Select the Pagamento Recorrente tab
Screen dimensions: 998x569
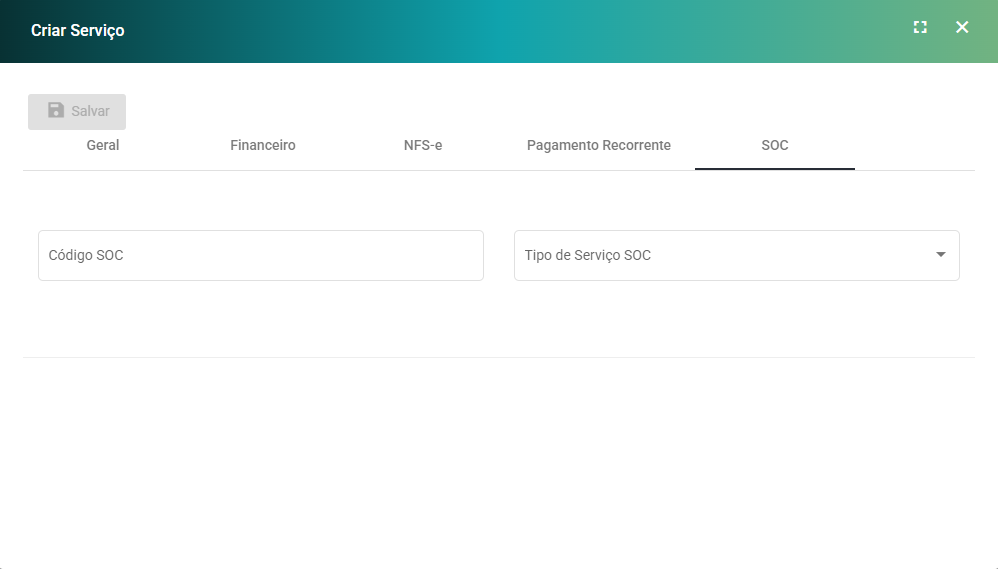point(598,145)
